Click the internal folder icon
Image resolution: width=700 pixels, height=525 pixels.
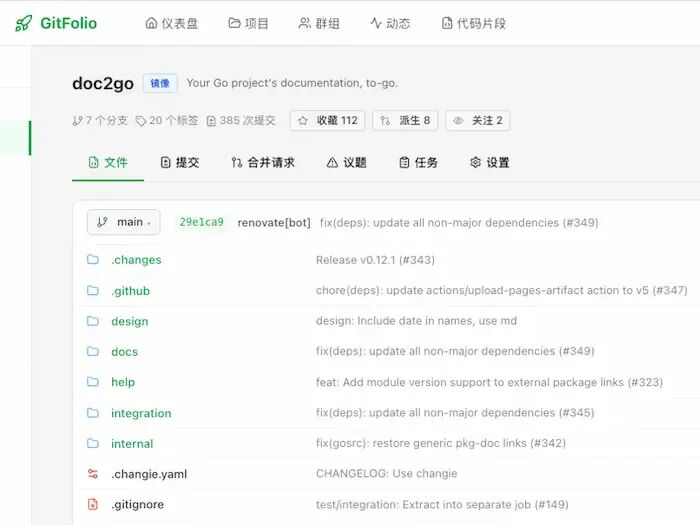[93, 443]
